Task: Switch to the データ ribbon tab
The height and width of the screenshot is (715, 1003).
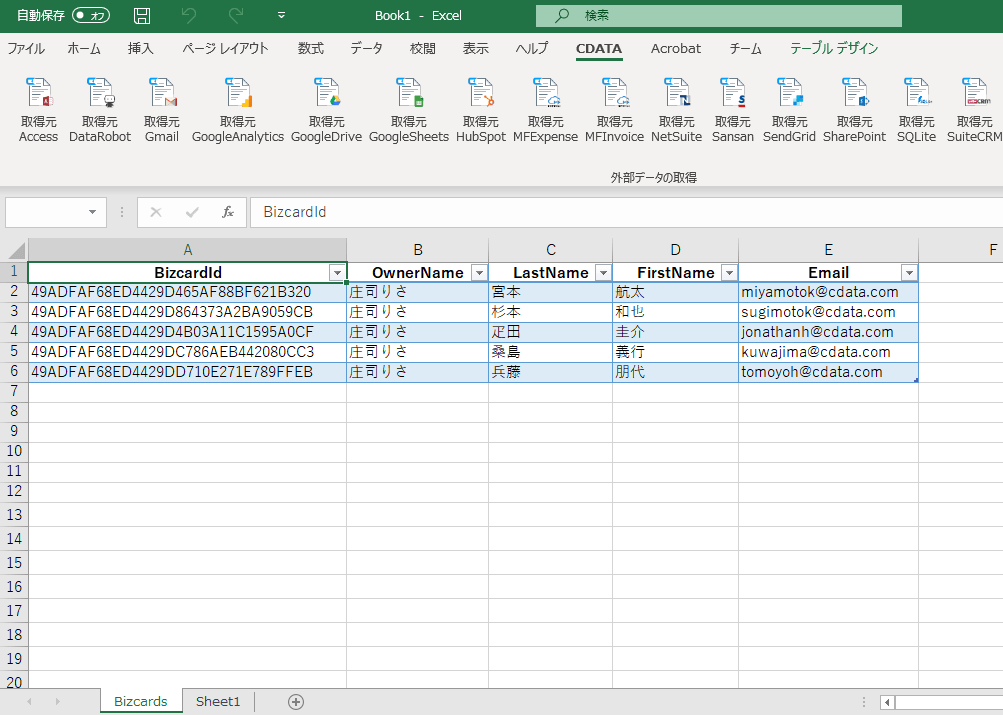Action: click(x=366, y=48)
